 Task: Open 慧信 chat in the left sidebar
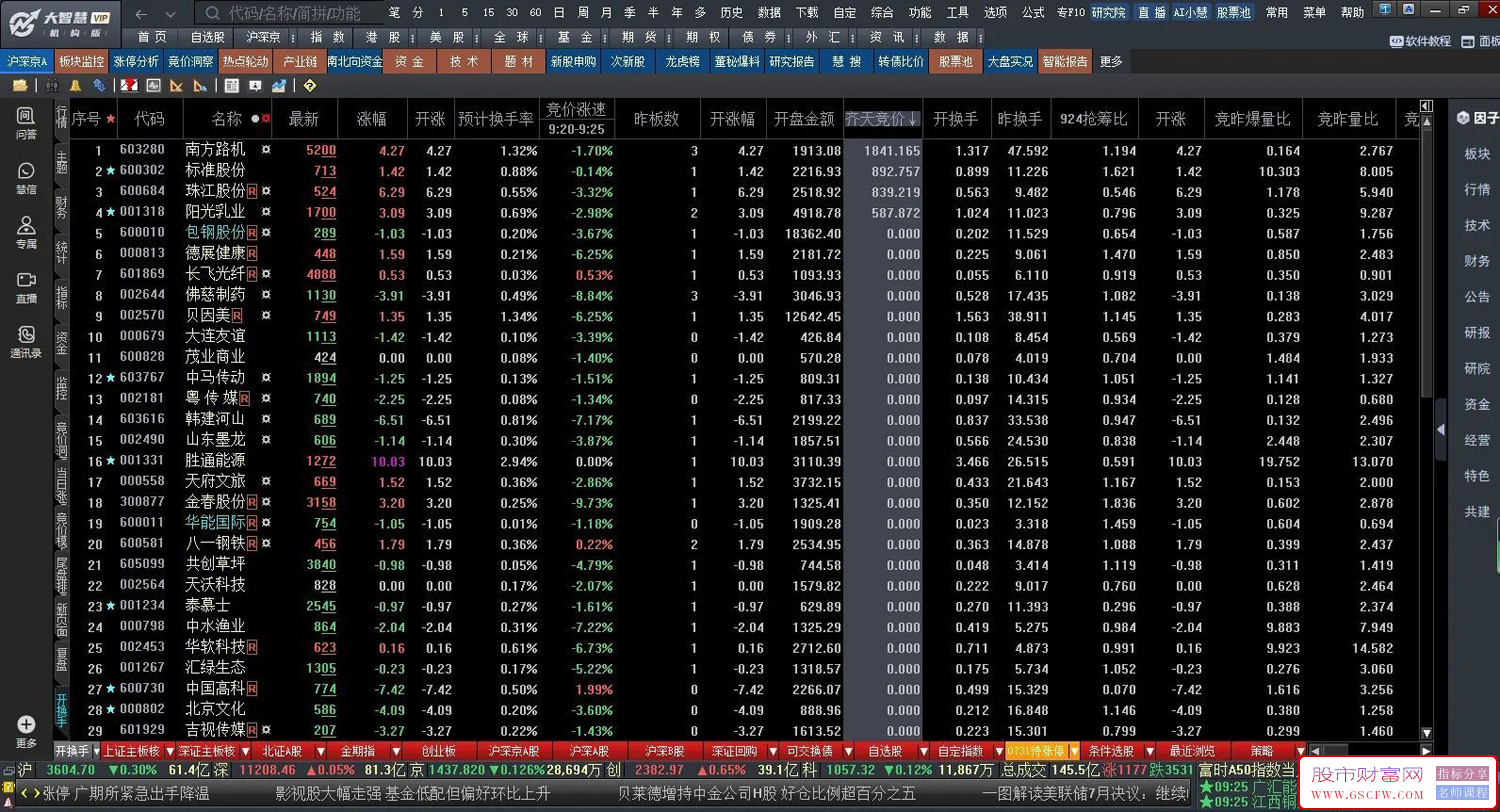[26, 178]
